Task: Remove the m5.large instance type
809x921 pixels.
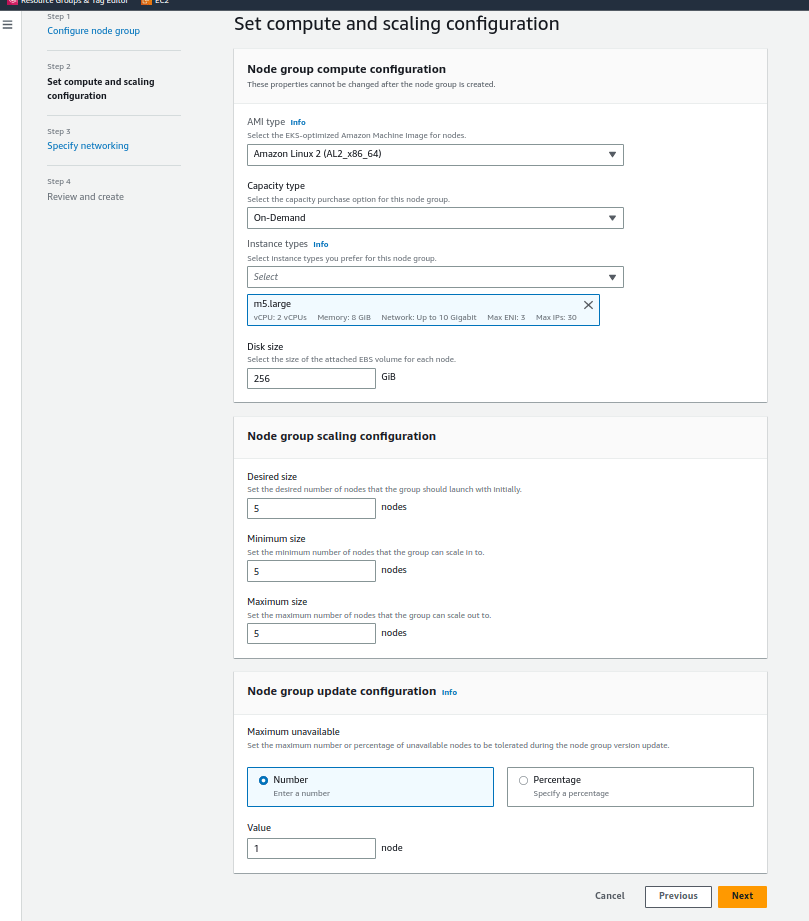Action: (x=588, y=305)
